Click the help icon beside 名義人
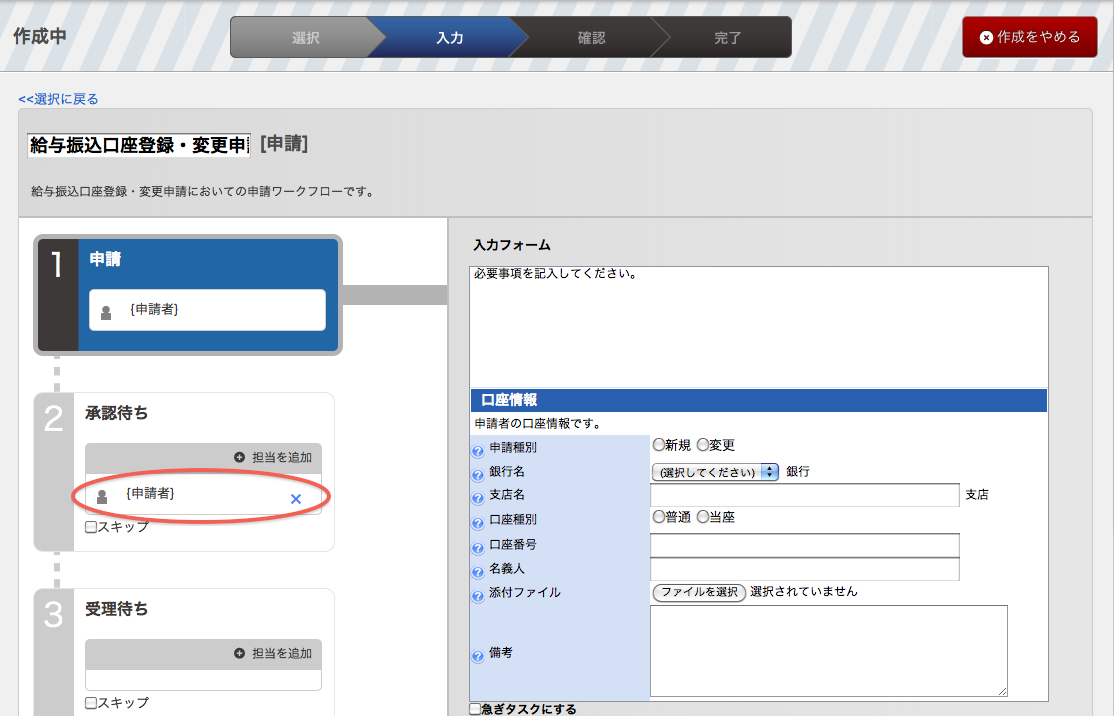This screenshot has width=1114, height=716. 477,573
